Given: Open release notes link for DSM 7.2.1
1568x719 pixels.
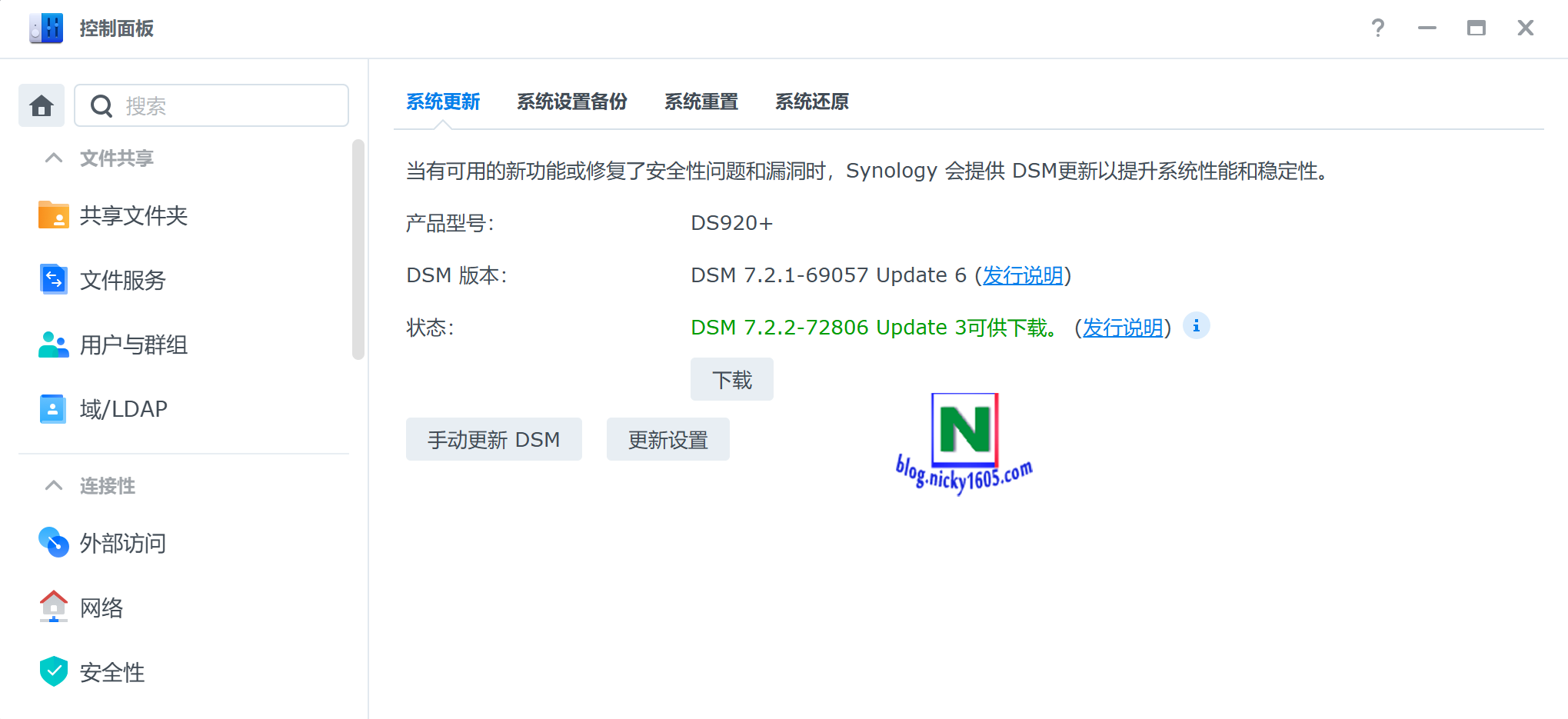Looking at the screenshot, I should coord(1023,275).
